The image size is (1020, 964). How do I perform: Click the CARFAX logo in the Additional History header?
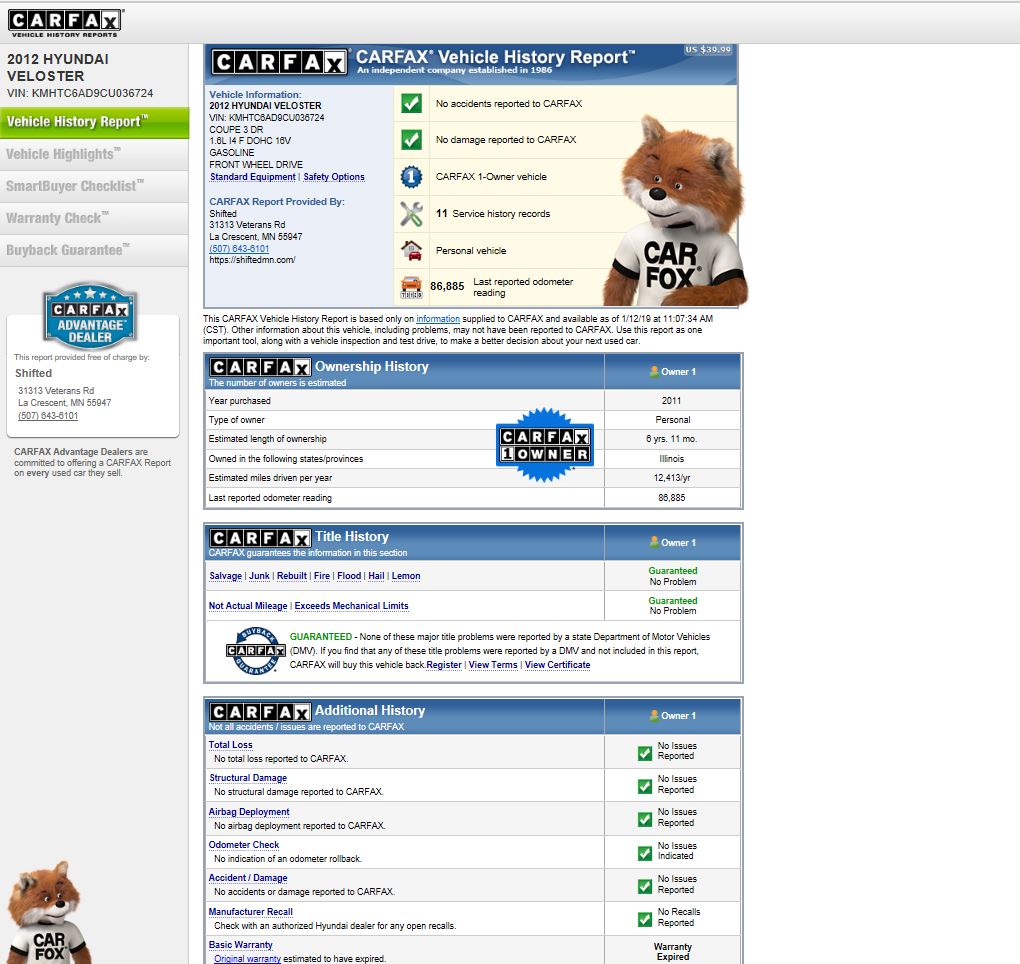[x=260, y=712]
